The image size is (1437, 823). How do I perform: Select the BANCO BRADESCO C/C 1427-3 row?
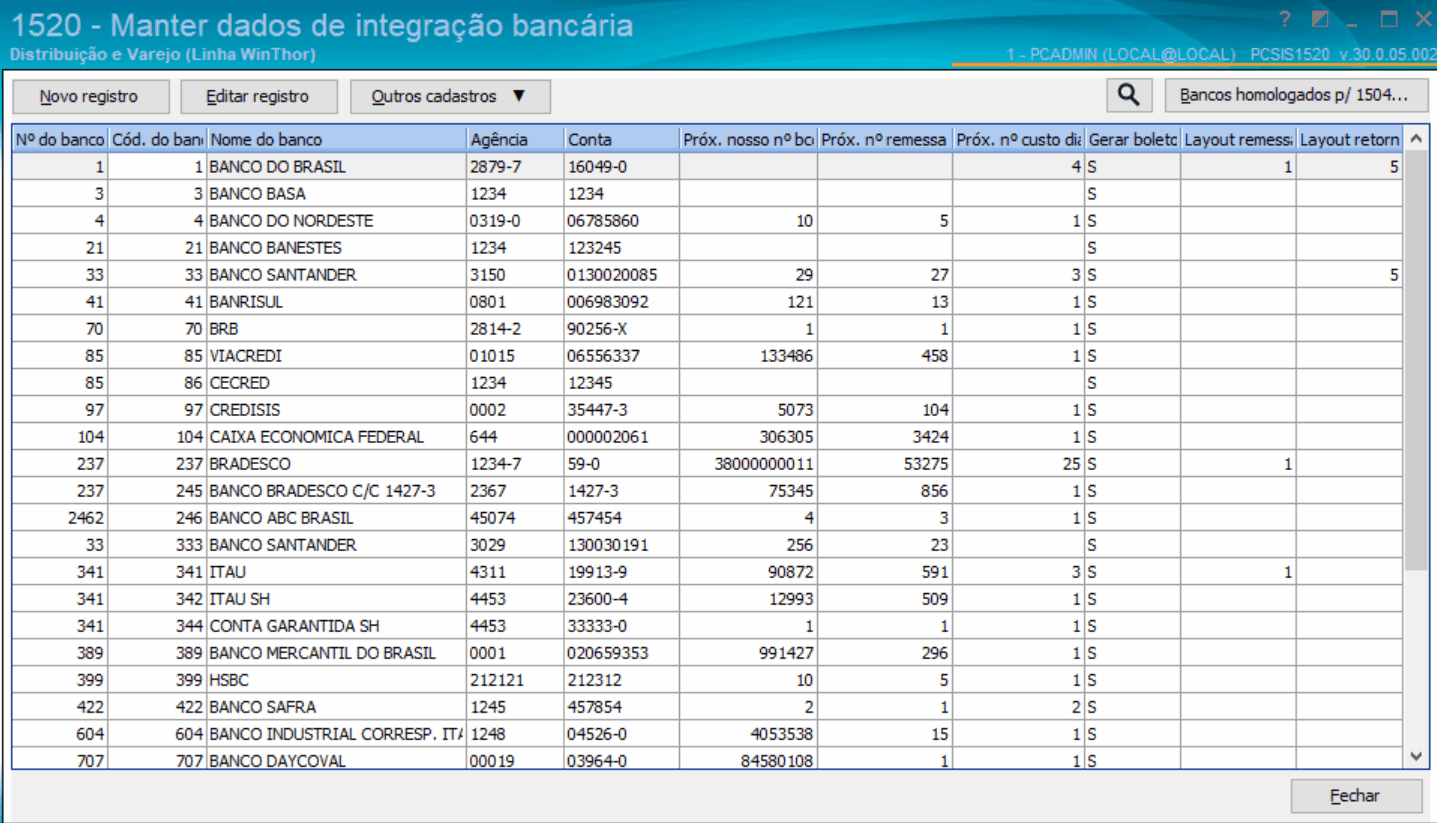tap(708, 491)
